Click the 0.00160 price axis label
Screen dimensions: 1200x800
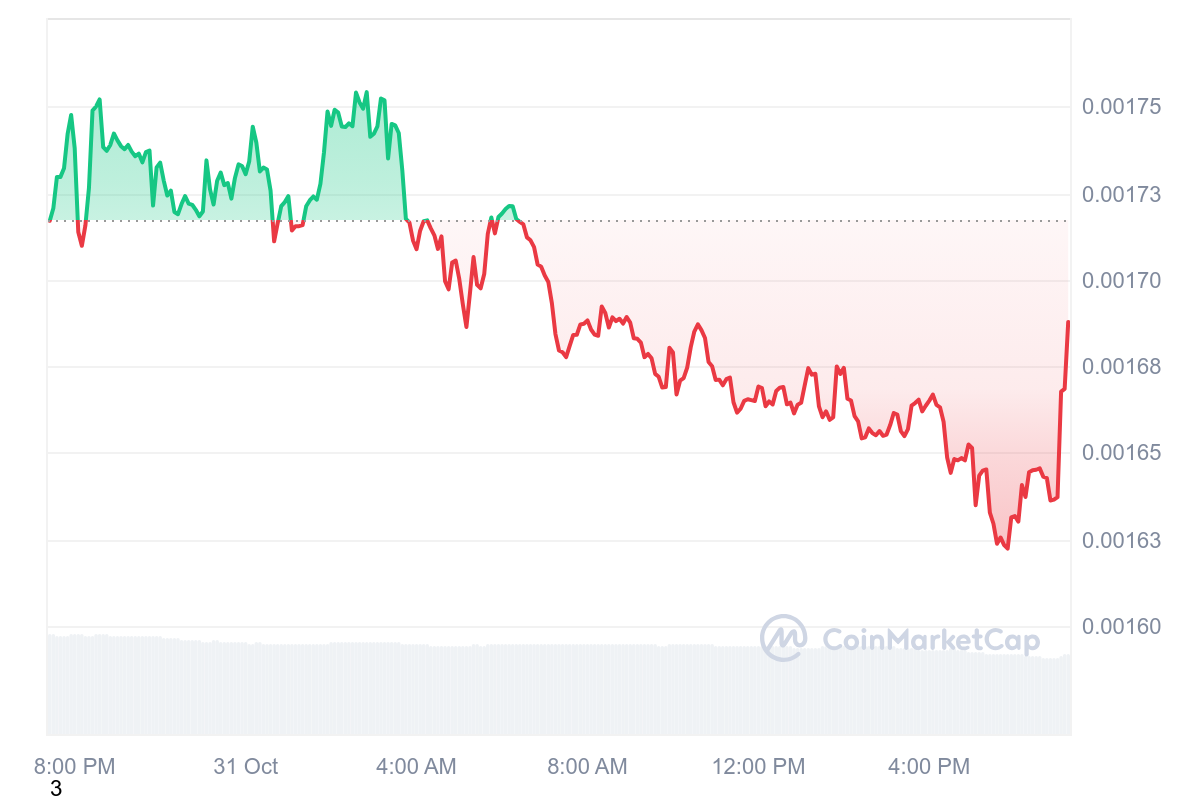pyautogui.click(x=1122, y=627)
